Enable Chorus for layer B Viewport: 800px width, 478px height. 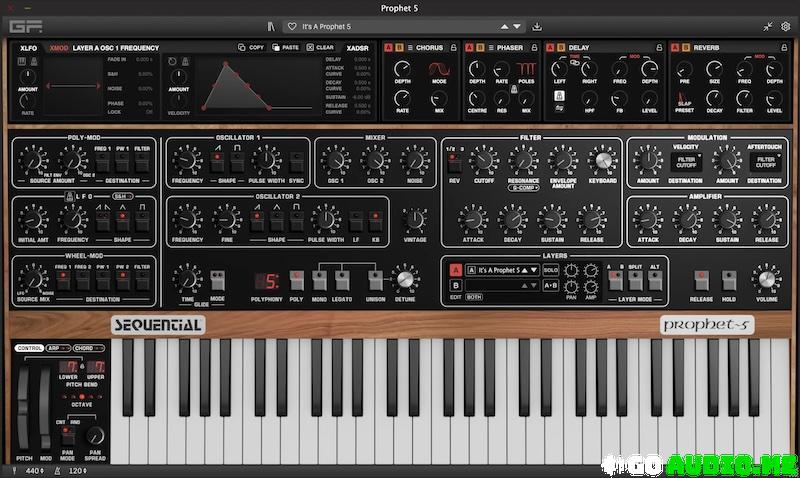click(x=399, y=47)
